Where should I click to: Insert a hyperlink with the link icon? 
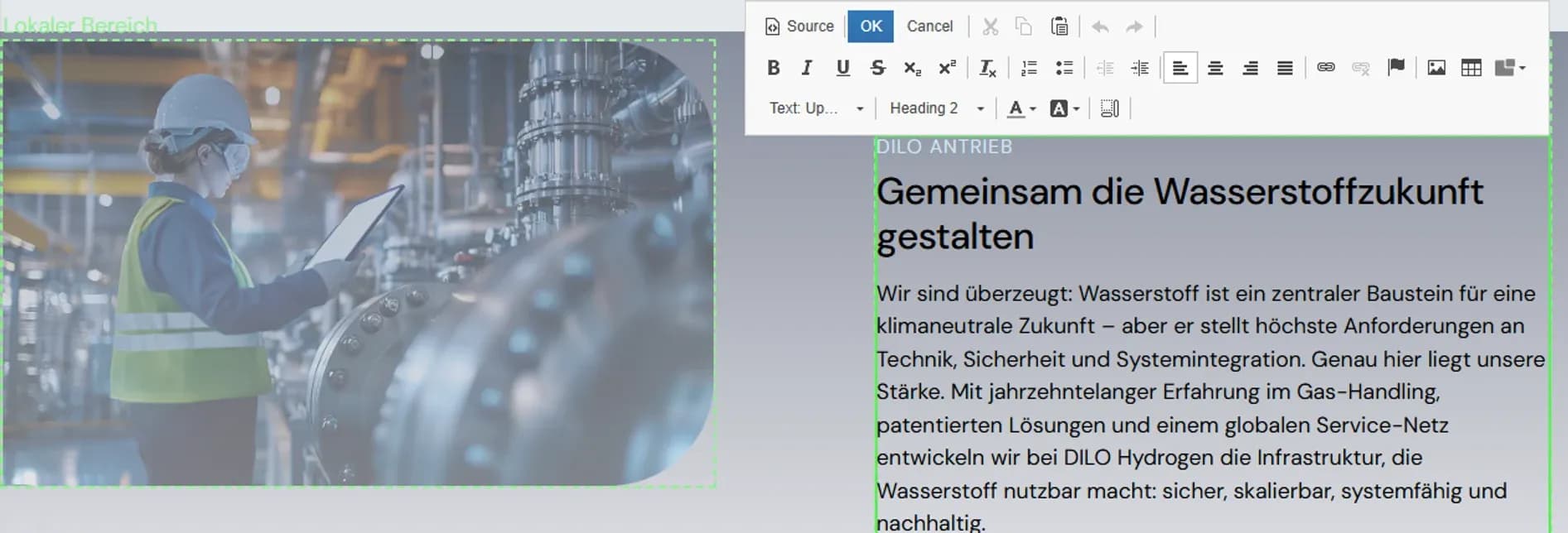[1325, 68]
